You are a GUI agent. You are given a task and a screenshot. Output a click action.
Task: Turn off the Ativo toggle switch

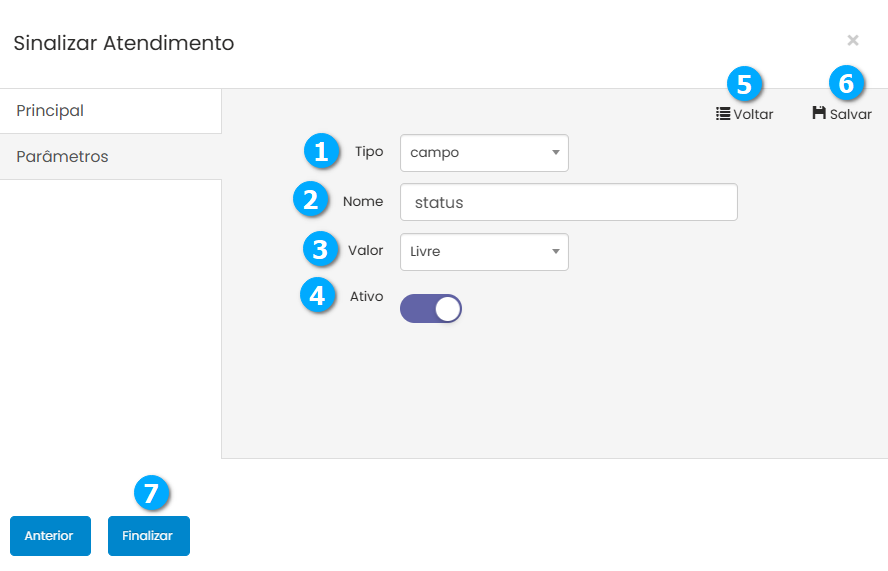[x=431, y=309]
